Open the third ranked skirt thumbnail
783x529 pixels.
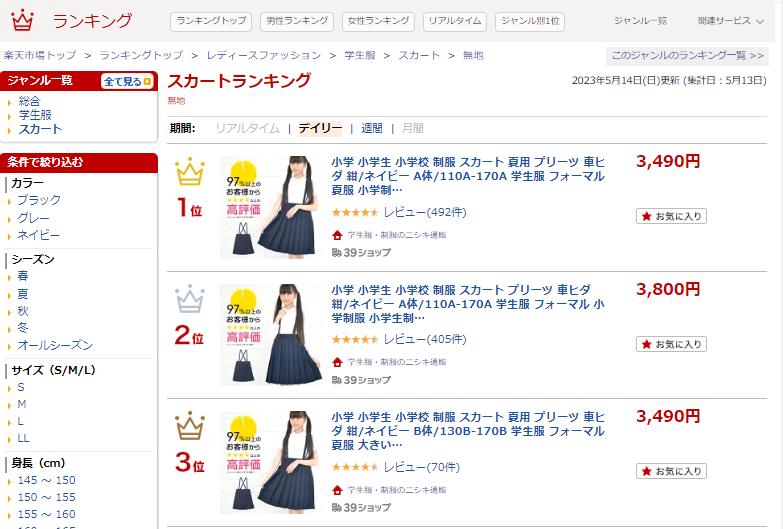(271, 462)
